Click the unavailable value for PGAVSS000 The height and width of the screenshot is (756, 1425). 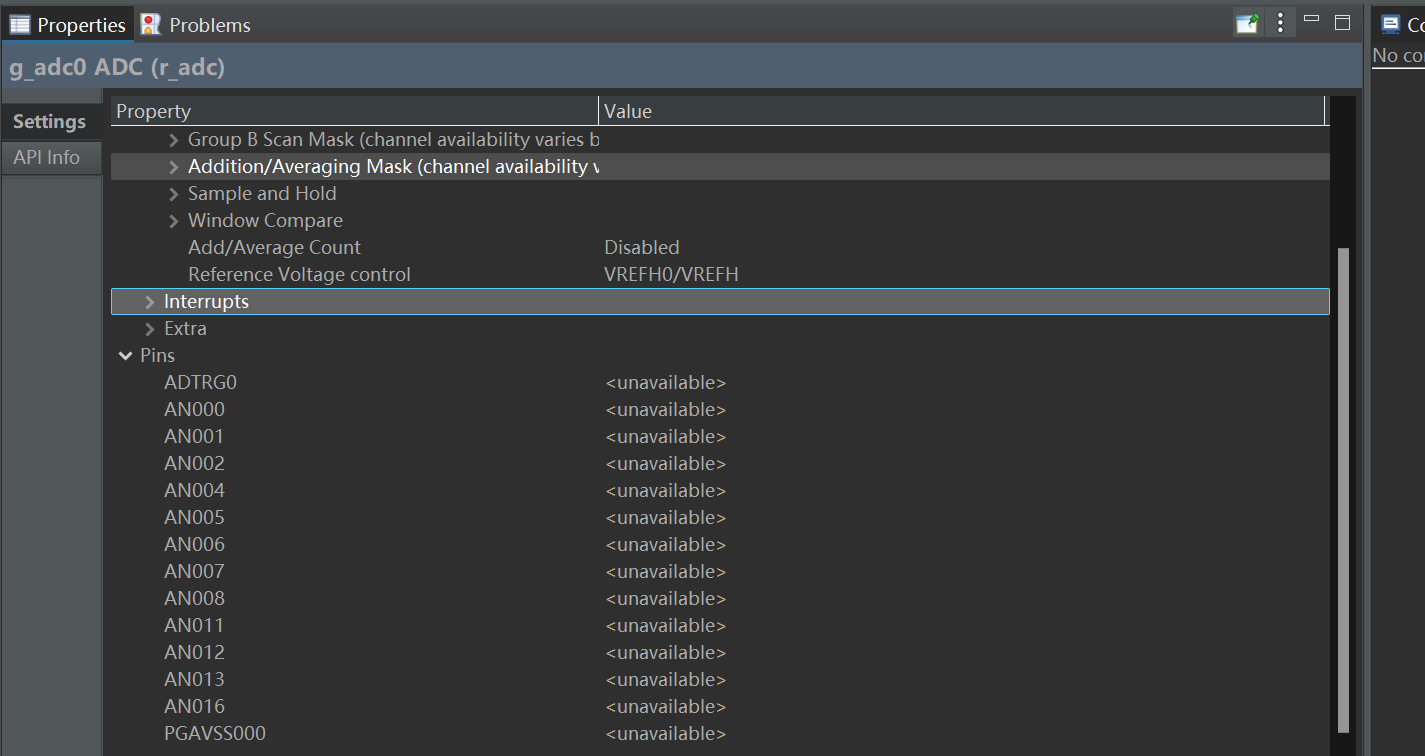tap(666, 734)
